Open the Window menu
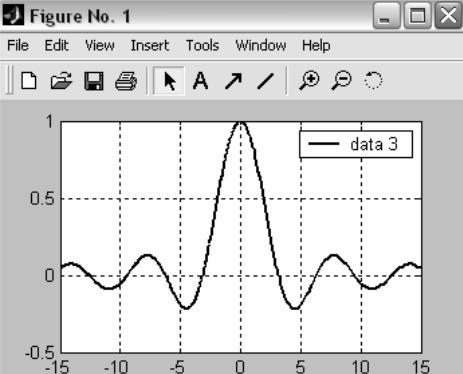Image resolution: width=463 pixels, height=374 pixels. pos(261,45)
